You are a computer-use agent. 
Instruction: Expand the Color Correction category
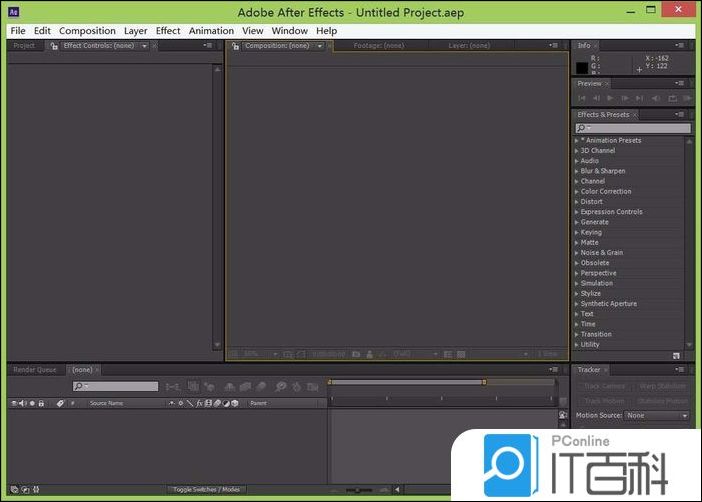(577, 192)
